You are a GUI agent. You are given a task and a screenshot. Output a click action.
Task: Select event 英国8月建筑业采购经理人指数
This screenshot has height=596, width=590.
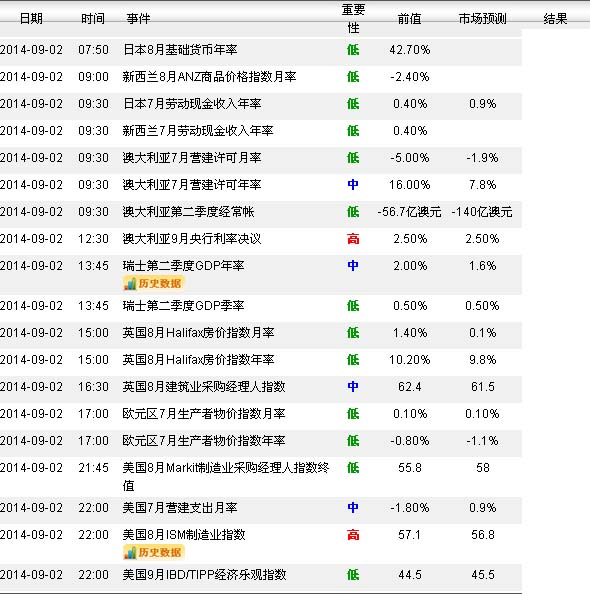click(x=204, y=387)
